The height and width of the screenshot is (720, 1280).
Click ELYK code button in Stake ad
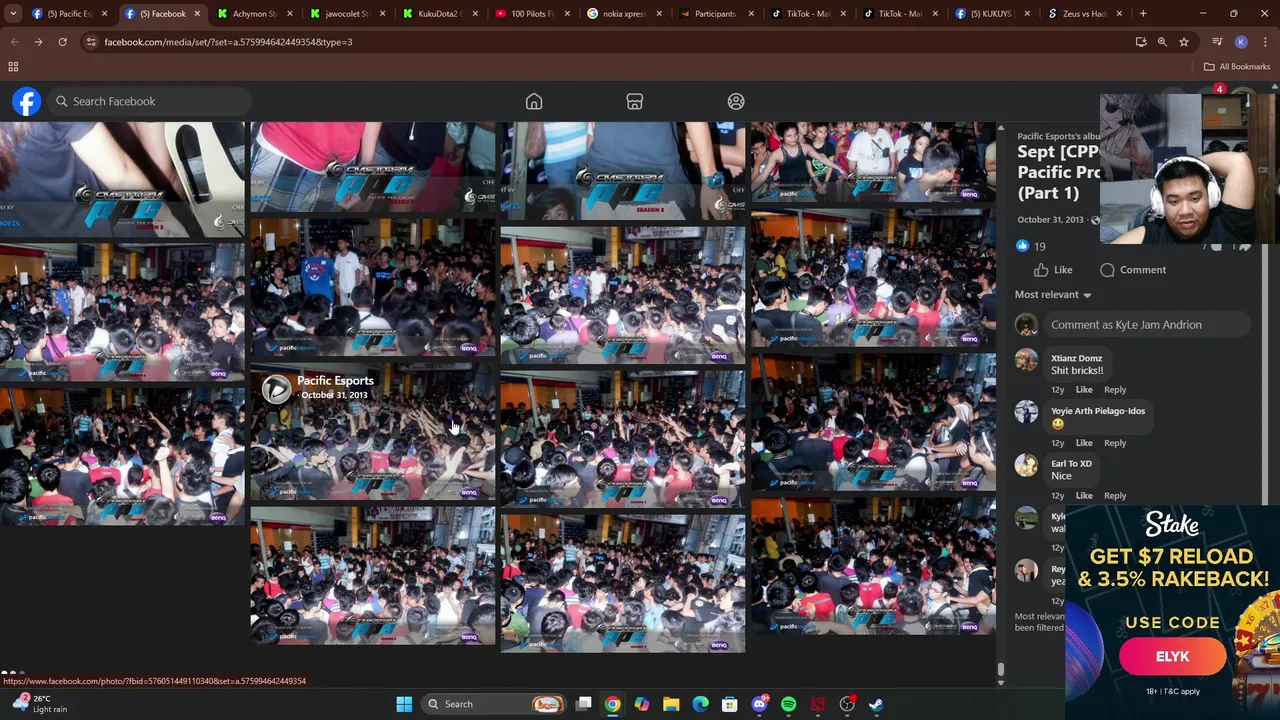pyautogui.click(x=1172, y=657)
